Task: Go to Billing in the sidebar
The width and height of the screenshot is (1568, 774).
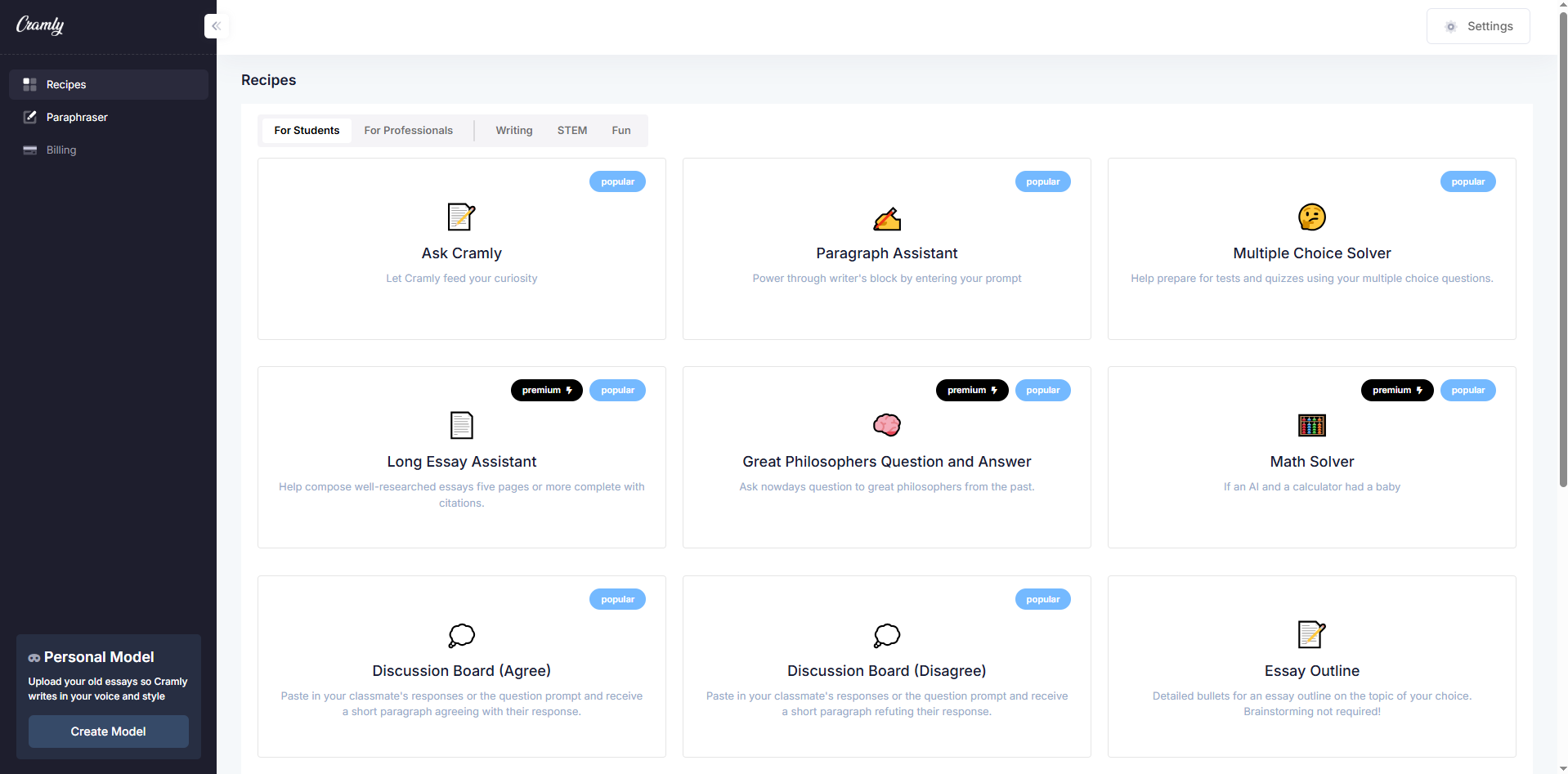Action: 61,150
